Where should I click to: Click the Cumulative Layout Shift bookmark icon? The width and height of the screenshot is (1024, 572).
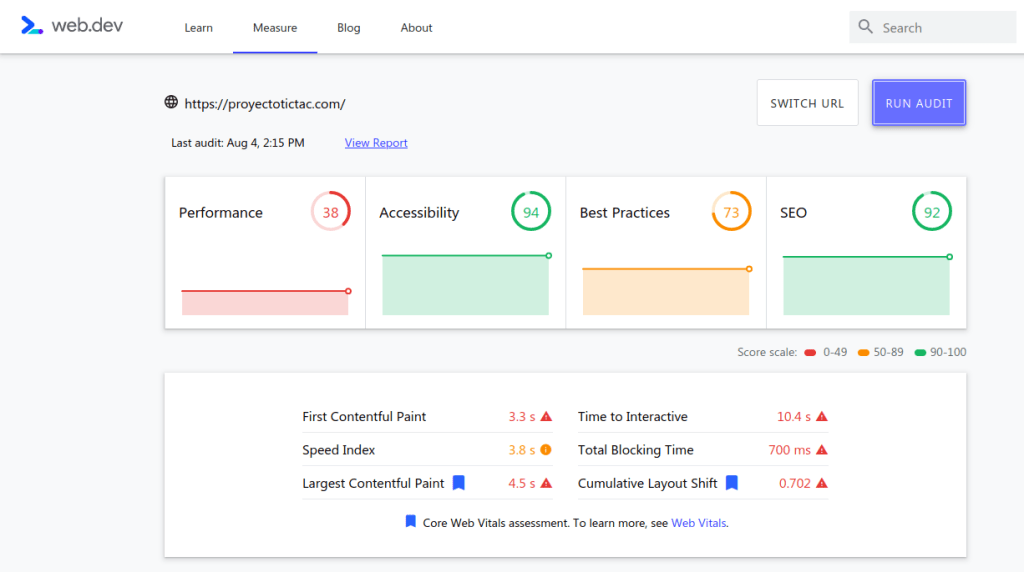pos(732,483)
